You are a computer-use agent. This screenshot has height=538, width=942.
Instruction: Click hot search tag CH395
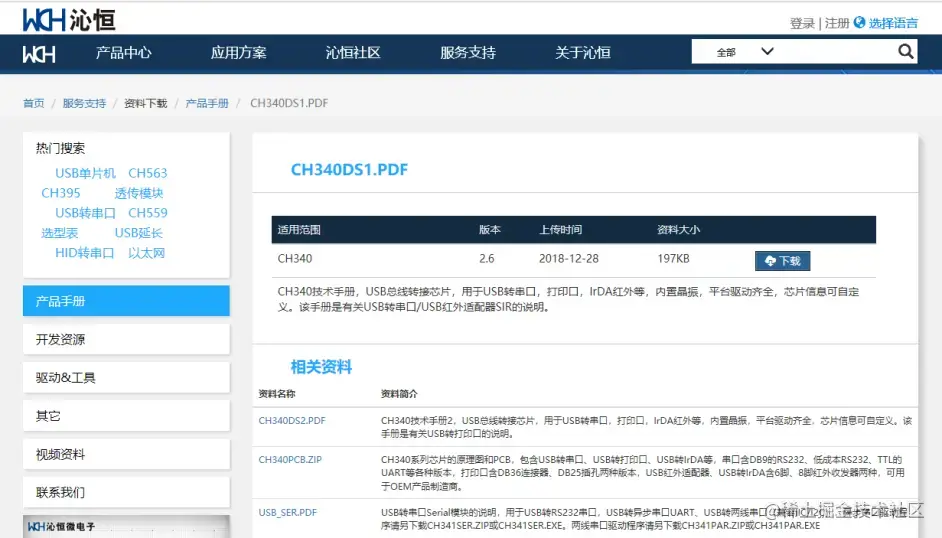tap(61, 193)
